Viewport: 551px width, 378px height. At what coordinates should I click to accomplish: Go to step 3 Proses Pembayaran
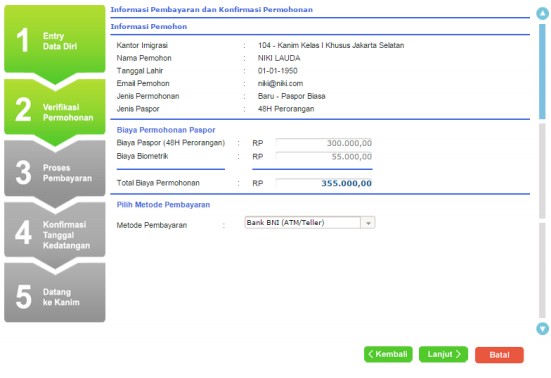click(55, 173)
